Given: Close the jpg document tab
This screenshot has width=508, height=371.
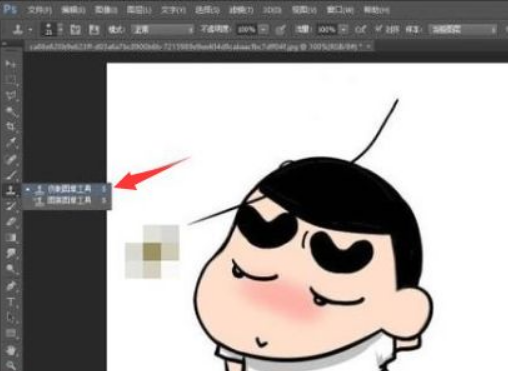Looking at the screenshot, I should (369, 47).
